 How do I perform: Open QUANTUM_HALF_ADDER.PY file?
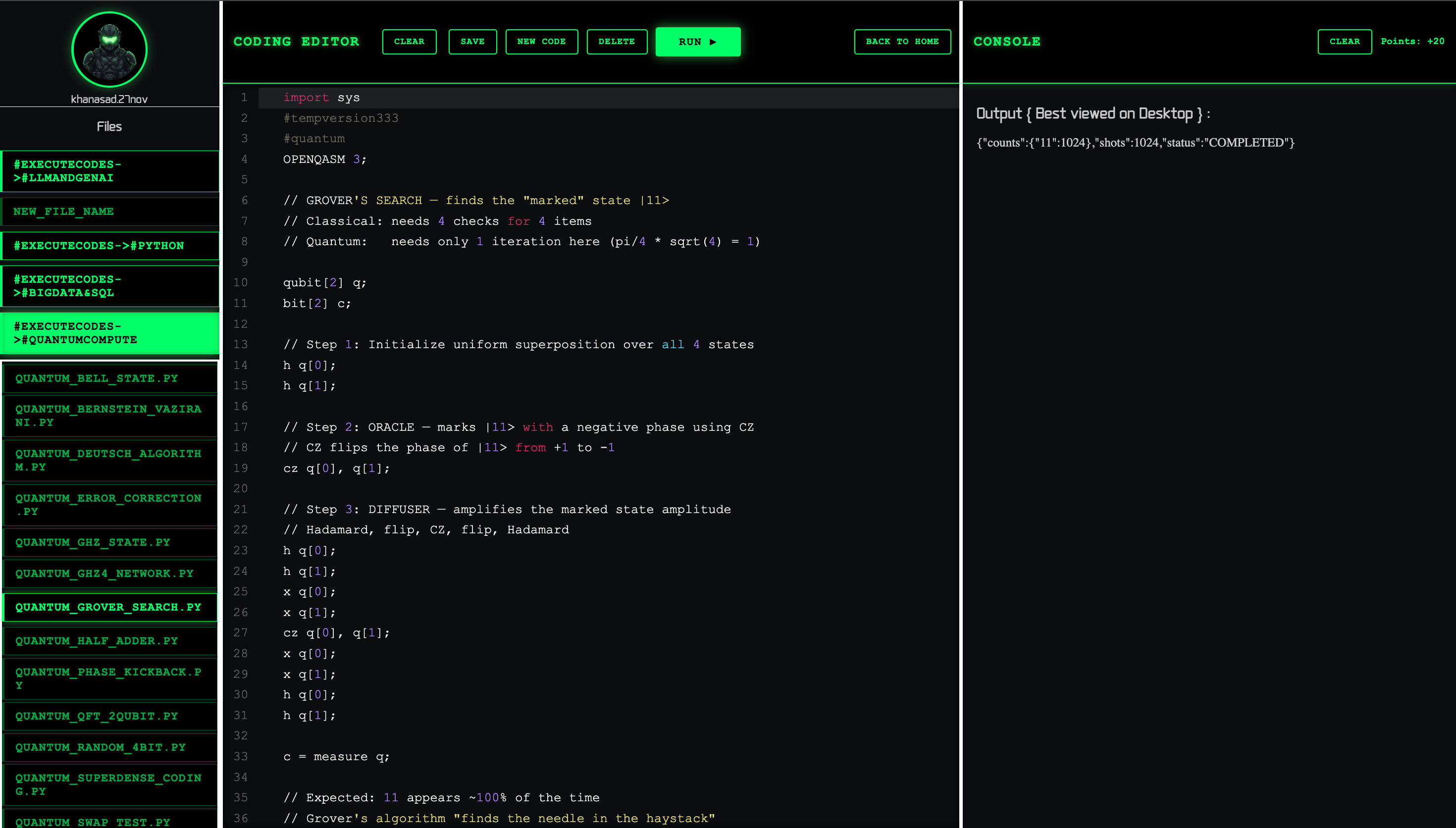110,641
